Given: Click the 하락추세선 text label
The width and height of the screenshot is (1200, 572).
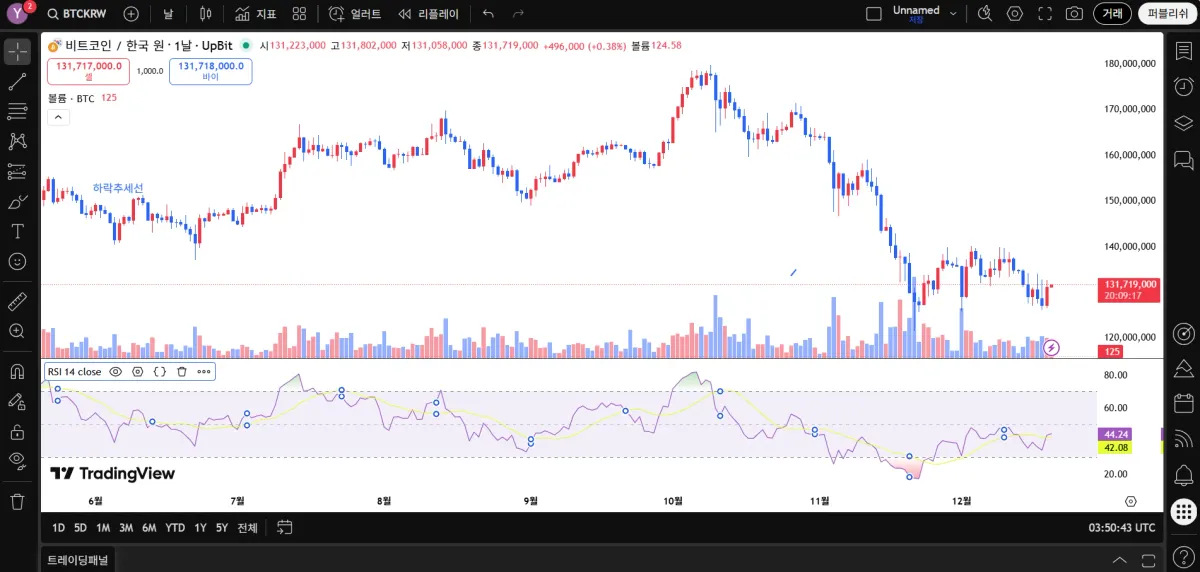Looking at the screenshot, I should (118, 188).
